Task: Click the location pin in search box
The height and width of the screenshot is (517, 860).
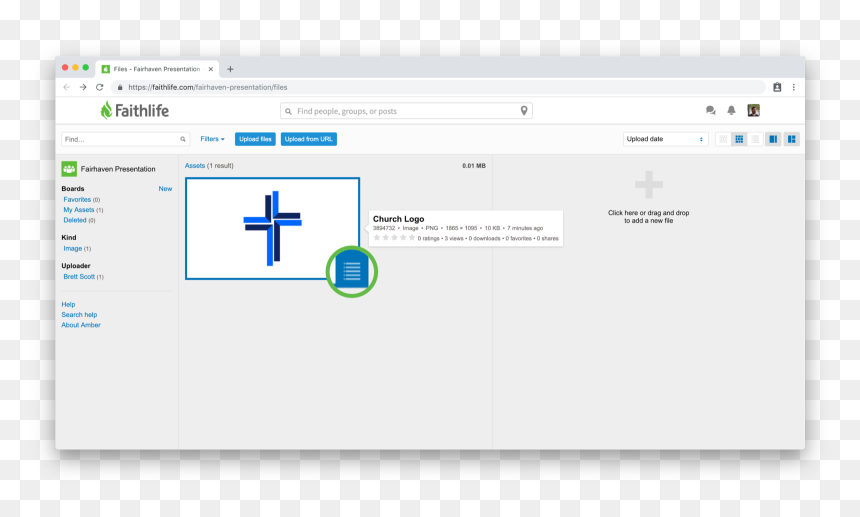Action: pos(524,111)
